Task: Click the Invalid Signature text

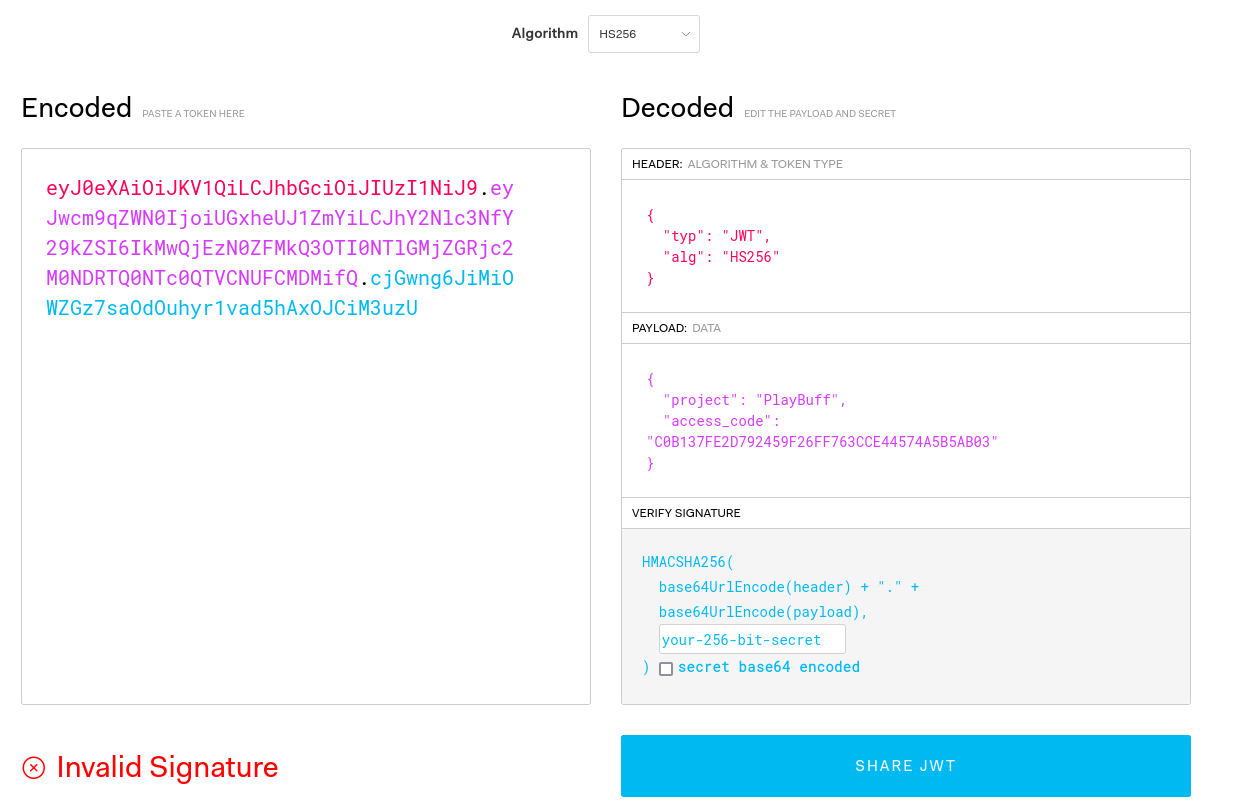Action: 167,767
